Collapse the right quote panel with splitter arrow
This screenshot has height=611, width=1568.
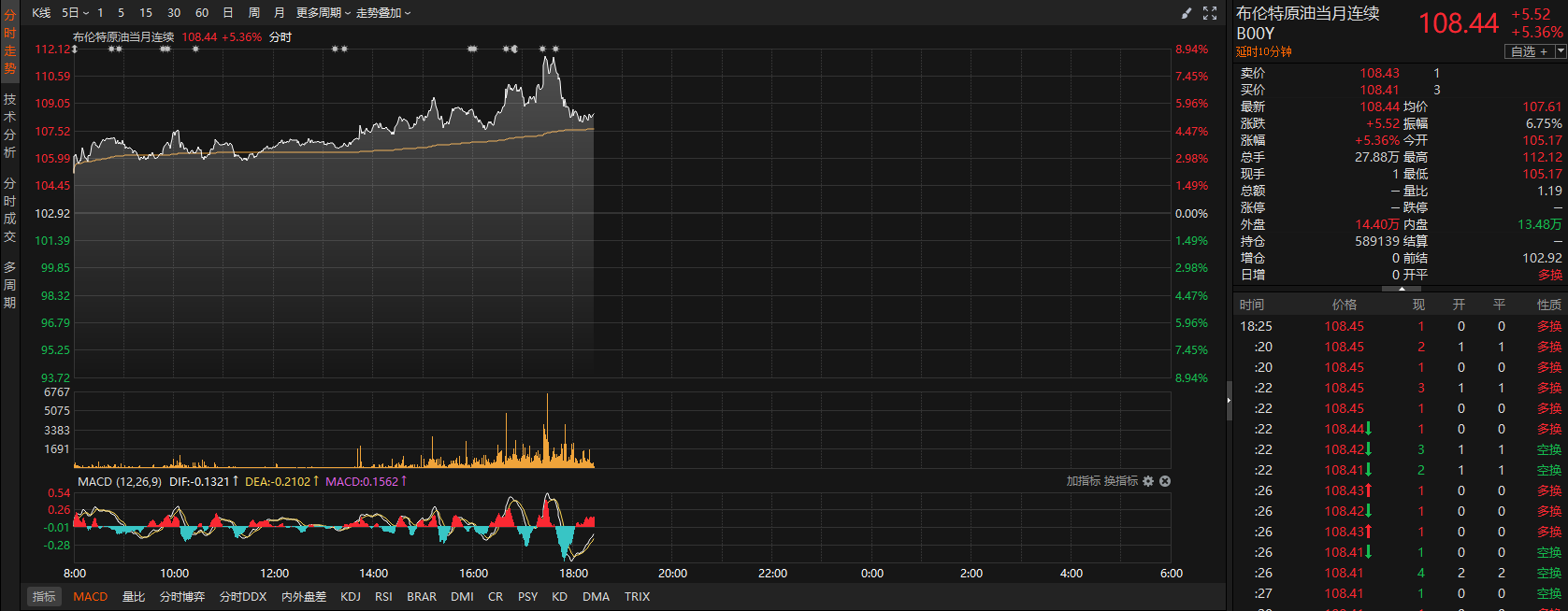[x=1229, y=400]
